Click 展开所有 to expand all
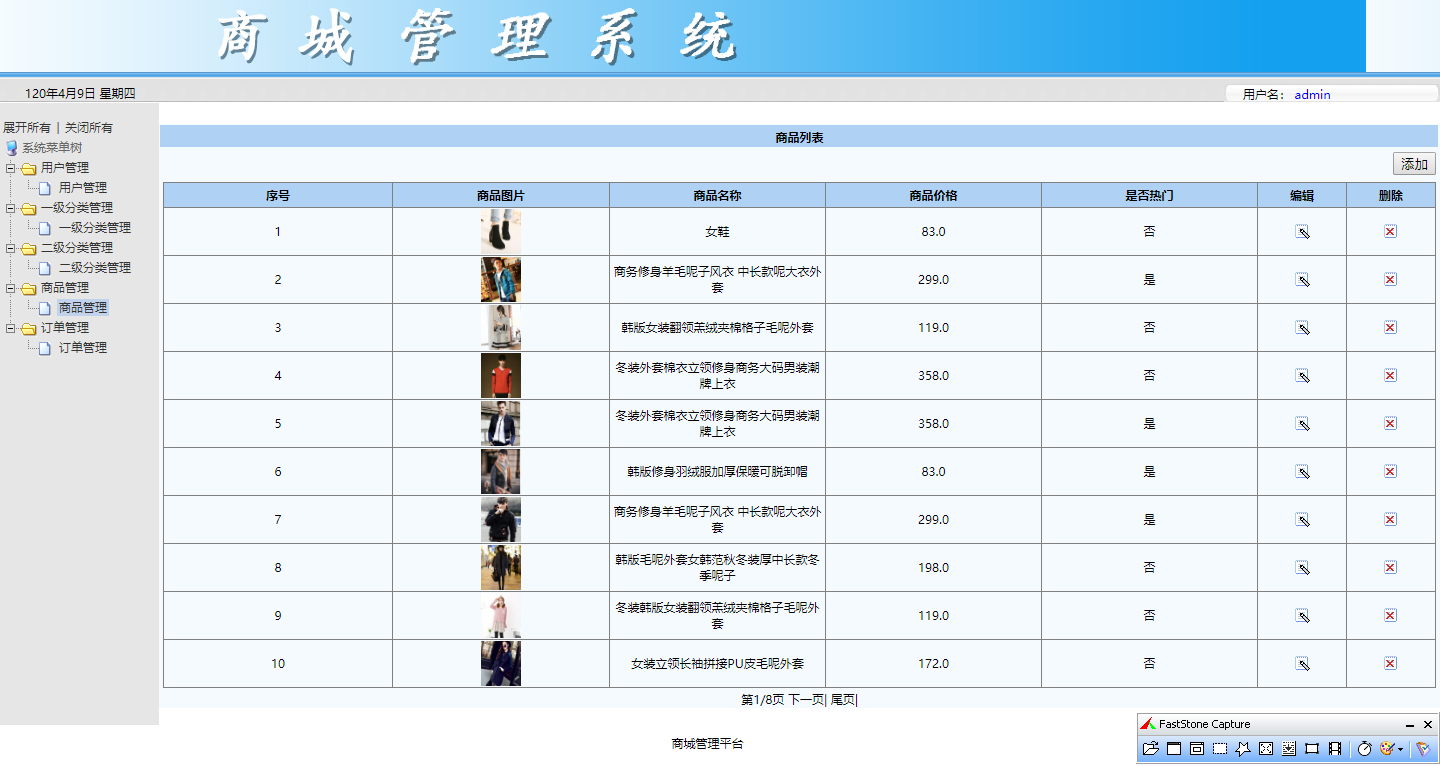 27,128
